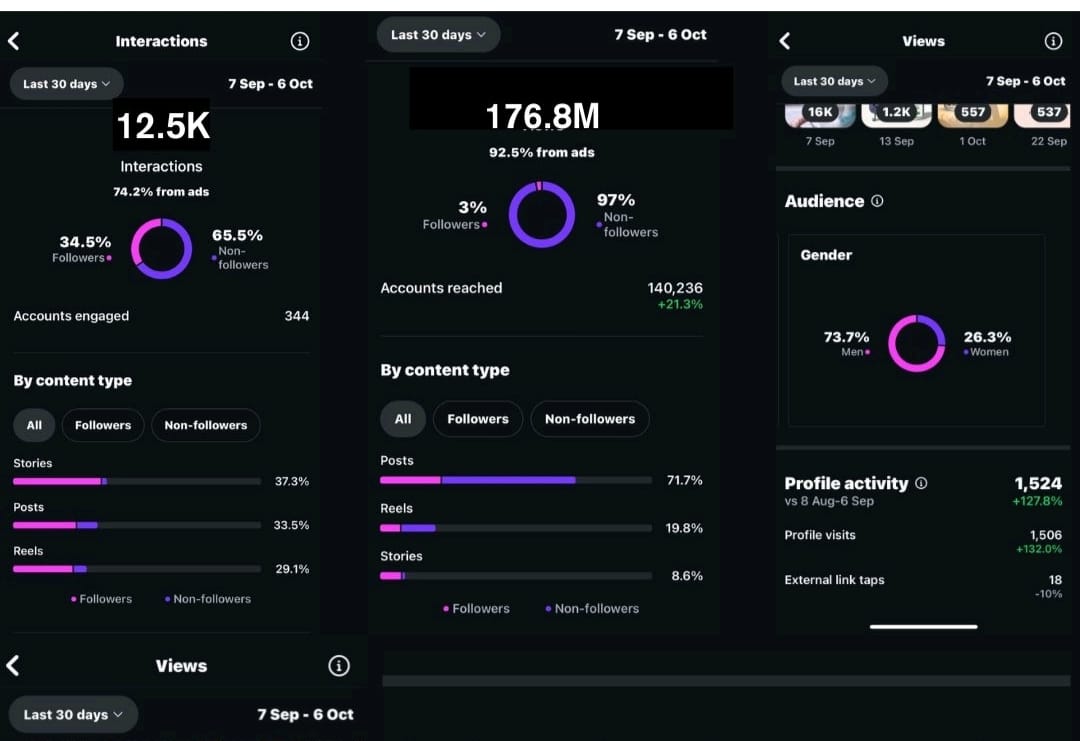This screenshot has width=1080, height=741.
Task: Click the back arrow on Views screen
Action: 784,41
